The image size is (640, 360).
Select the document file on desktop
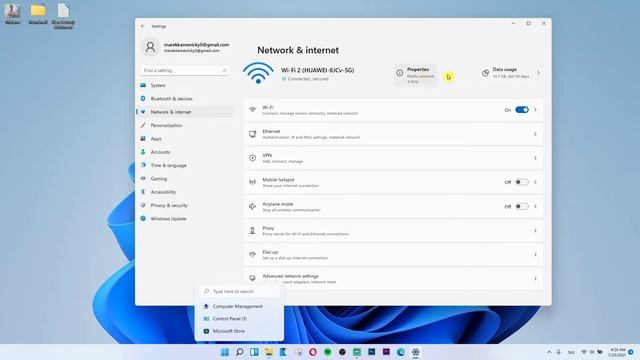(63, 16)
